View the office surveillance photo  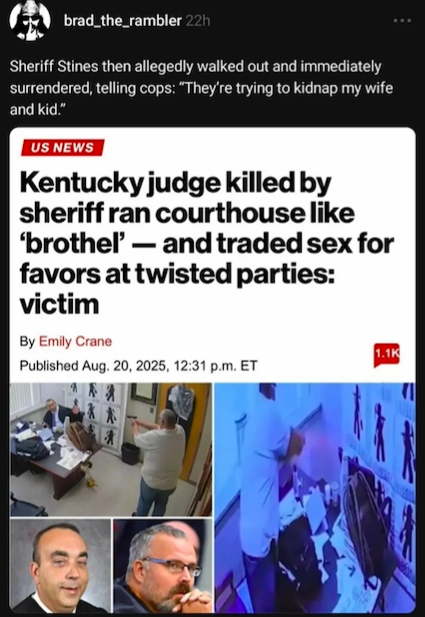[111, 449]
